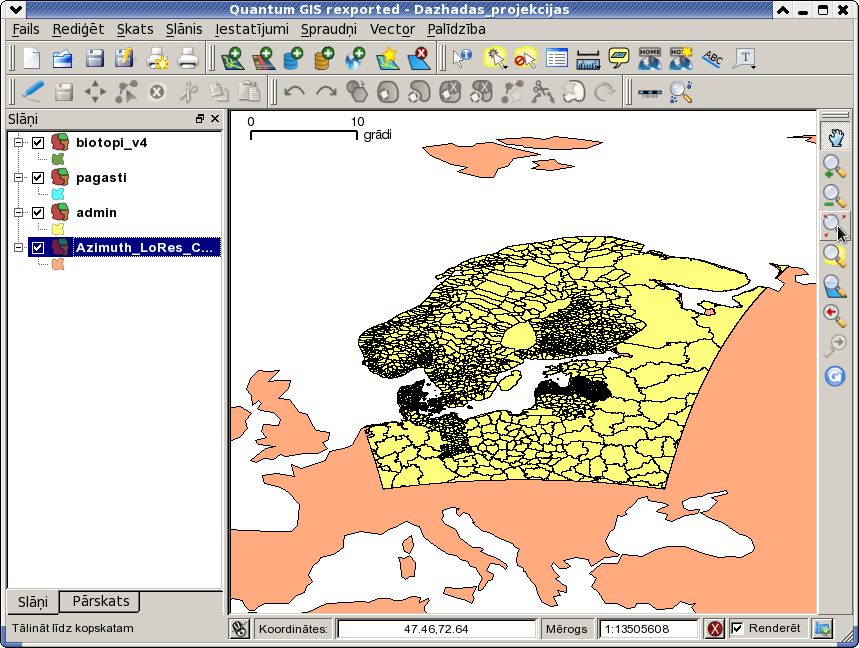859x648 pixels.
Task: Open the attribute table
Action: pyautogui.click(x=557, y=58)
